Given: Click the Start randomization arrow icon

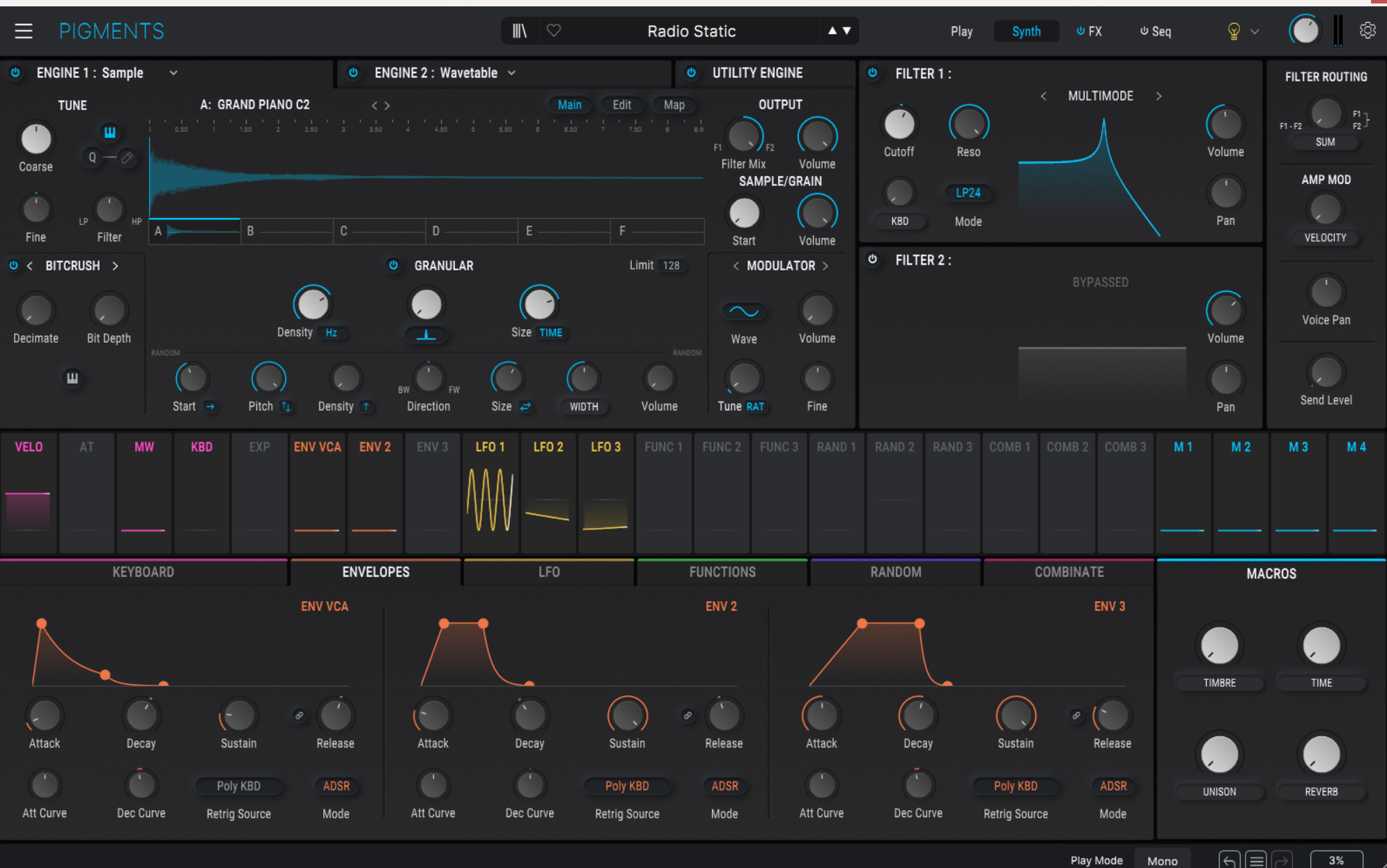Looking at the screenshot, I should 210,407.
